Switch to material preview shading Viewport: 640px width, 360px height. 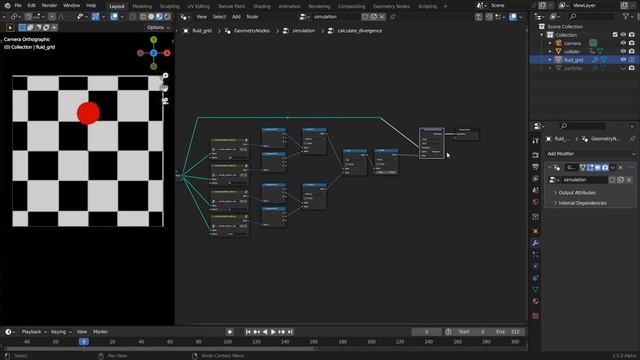click(159, 17)
